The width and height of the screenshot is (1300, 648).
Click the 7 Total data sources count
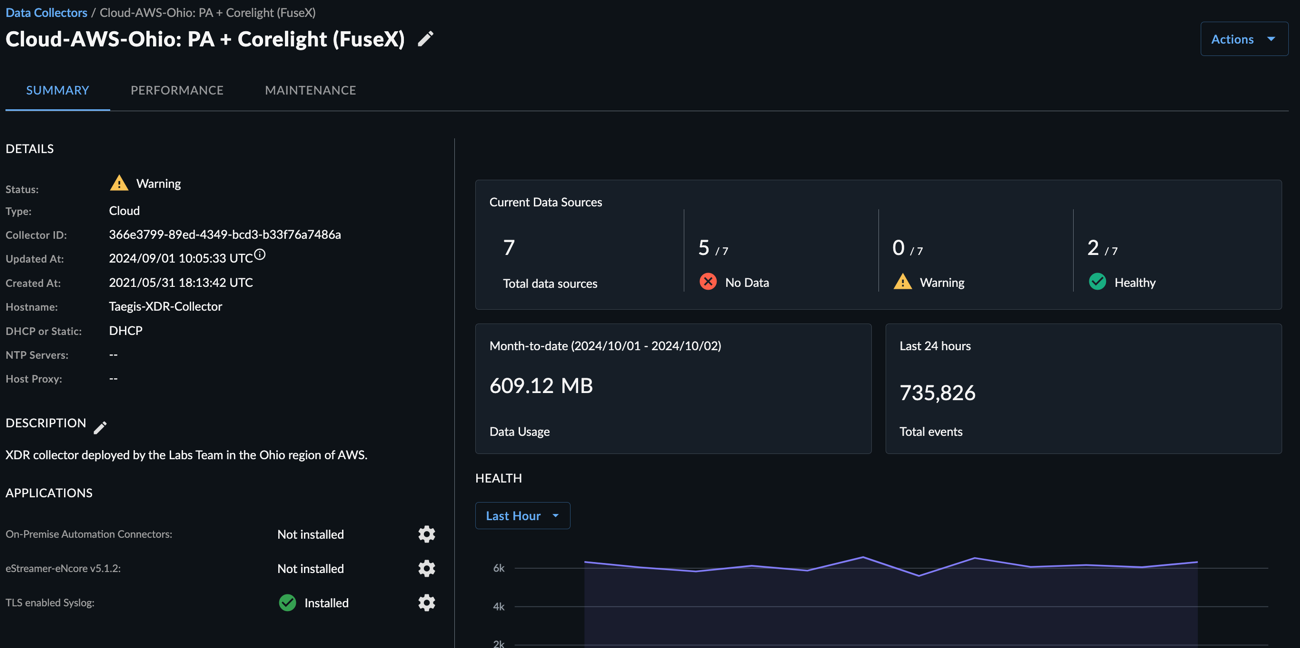509,247
